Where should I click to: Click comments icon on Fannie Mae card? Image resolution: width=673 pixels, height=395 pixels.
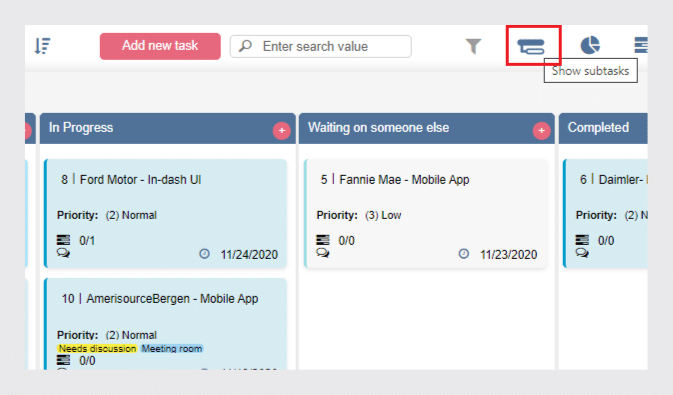tap(323, 252)
